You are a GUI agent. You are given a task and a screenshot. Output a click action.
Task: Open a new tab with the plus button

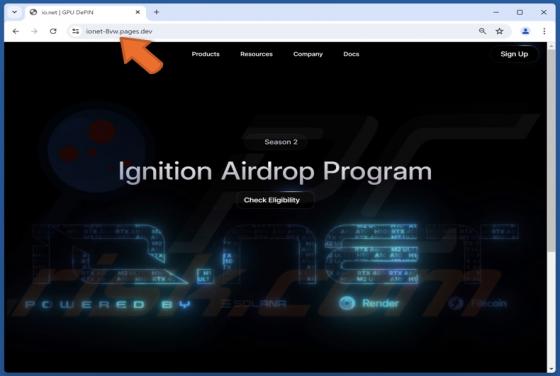pyautogui.click(x=156, y=12)
